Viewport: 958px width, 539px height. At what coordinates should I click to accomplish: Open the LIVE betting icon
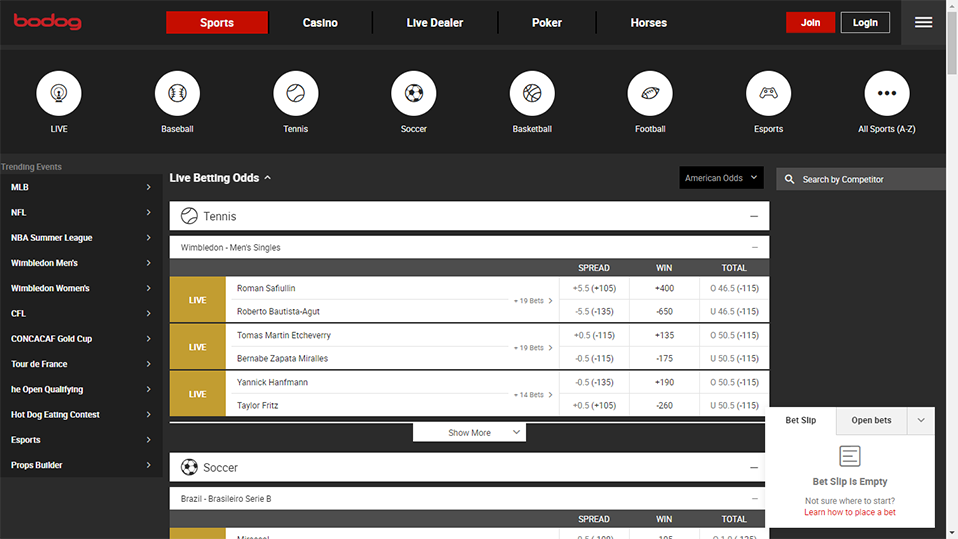pyautogui.click(x=59, y=94)
